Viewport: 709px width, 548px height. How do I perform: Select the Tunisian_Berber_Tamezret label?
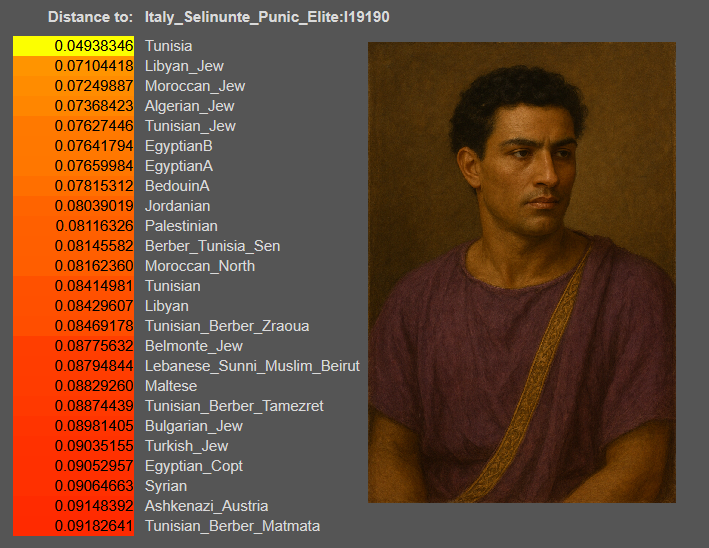[234, 406]
